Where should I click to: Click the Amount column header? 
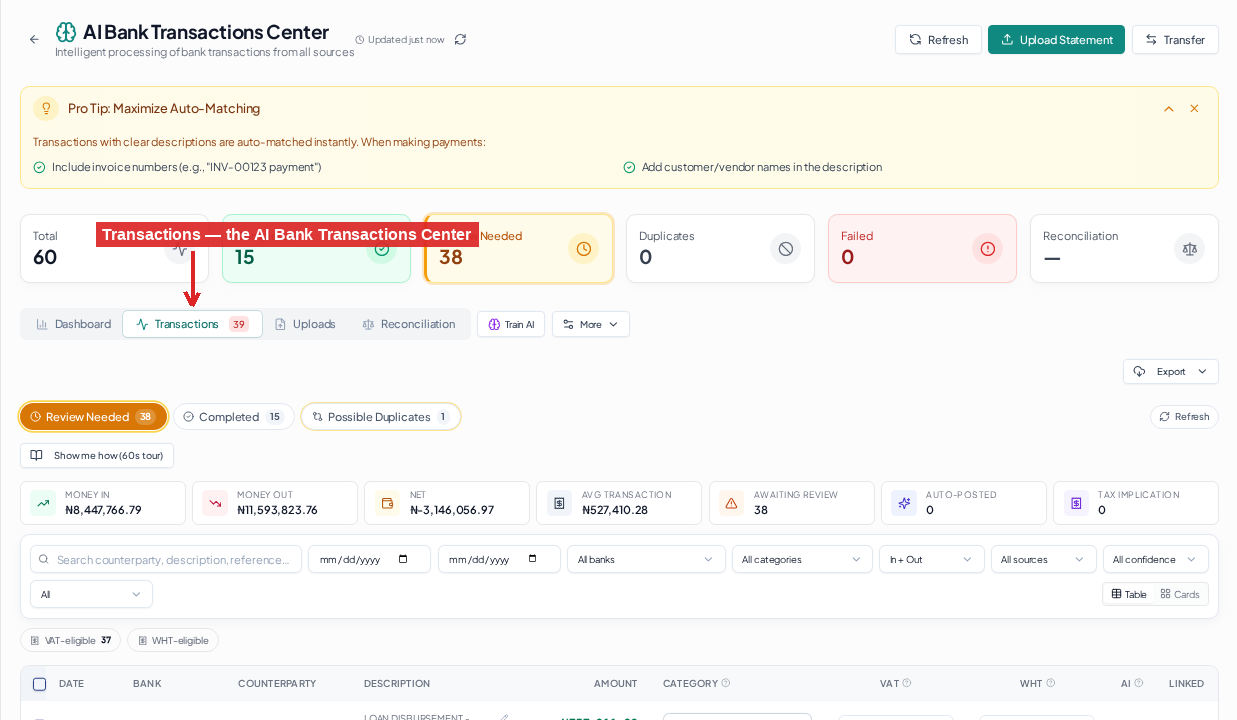point(615,683)
